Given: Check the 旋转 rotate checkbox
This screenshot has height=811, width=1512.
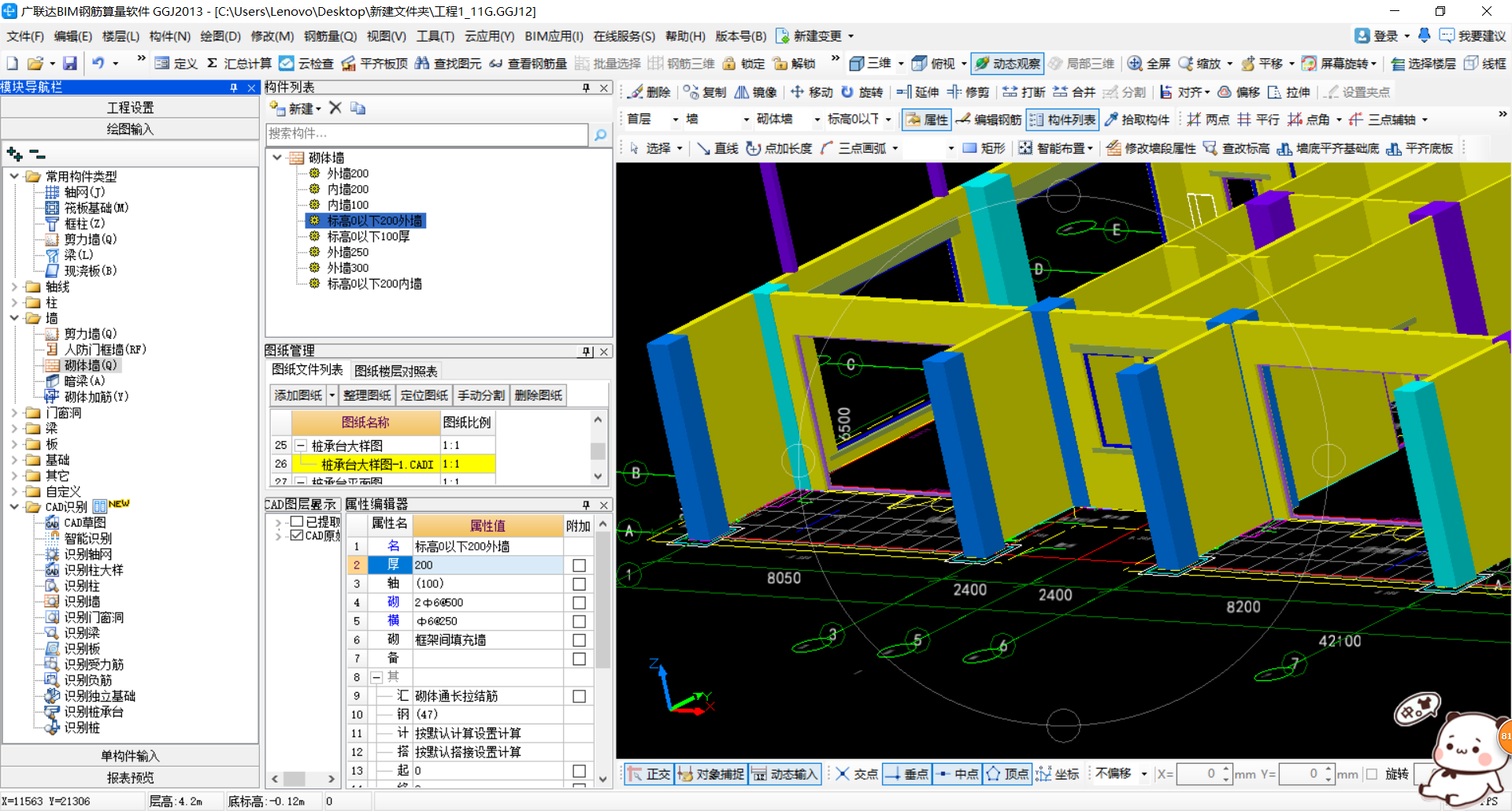Looking at the screenshot, I should (x=1372, y=774).
